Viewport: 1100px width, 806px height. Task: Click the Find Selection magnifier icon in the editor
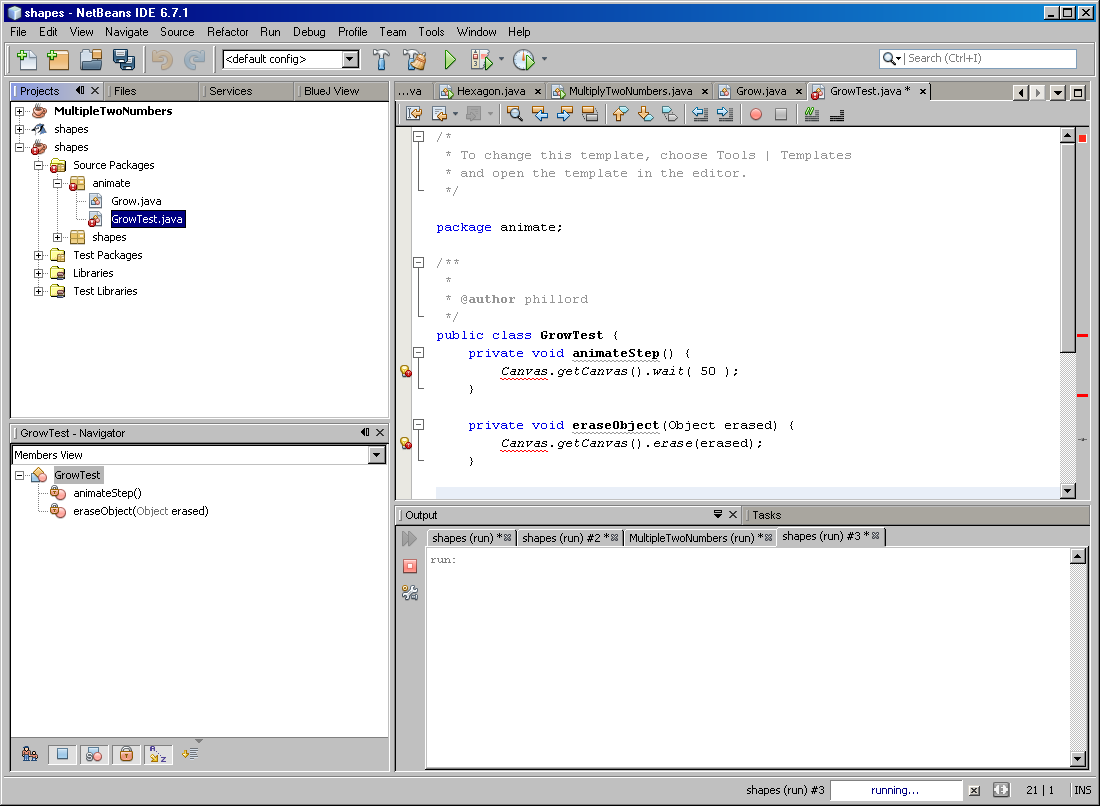point(515,114)
